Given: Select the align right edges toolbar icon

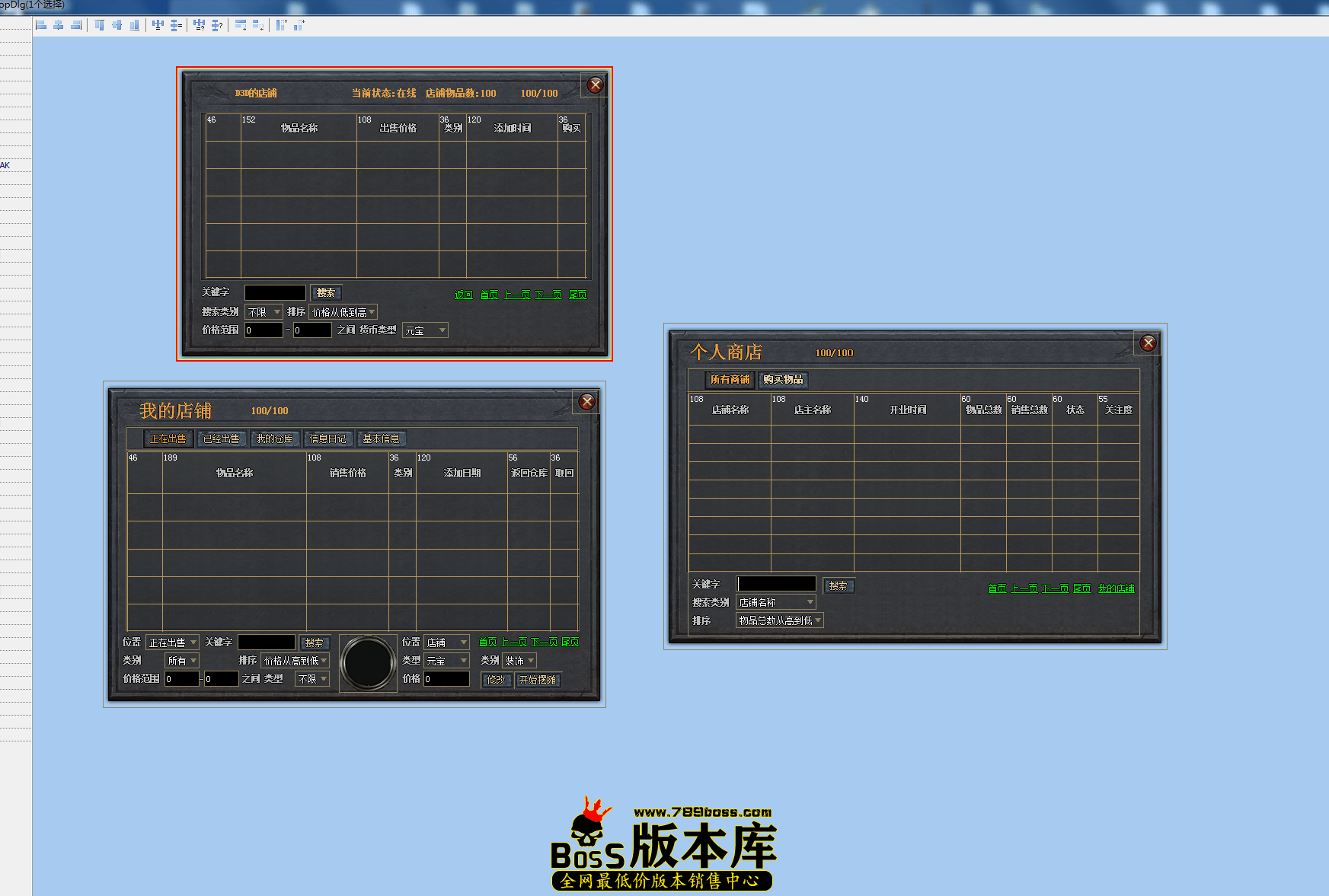Looking at the screenshot, I should [x=75, y=24].
